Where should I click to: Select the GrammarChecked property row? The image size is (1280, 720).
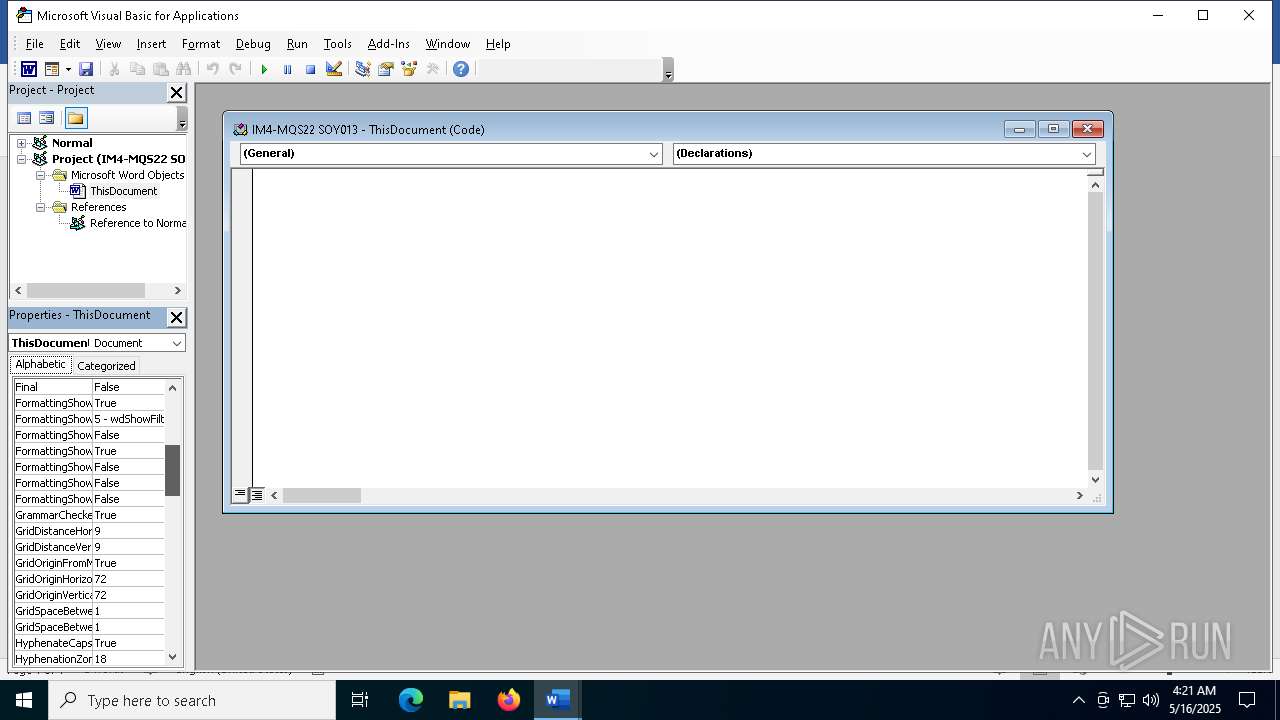pyautogui.click(x=89, y=515)
